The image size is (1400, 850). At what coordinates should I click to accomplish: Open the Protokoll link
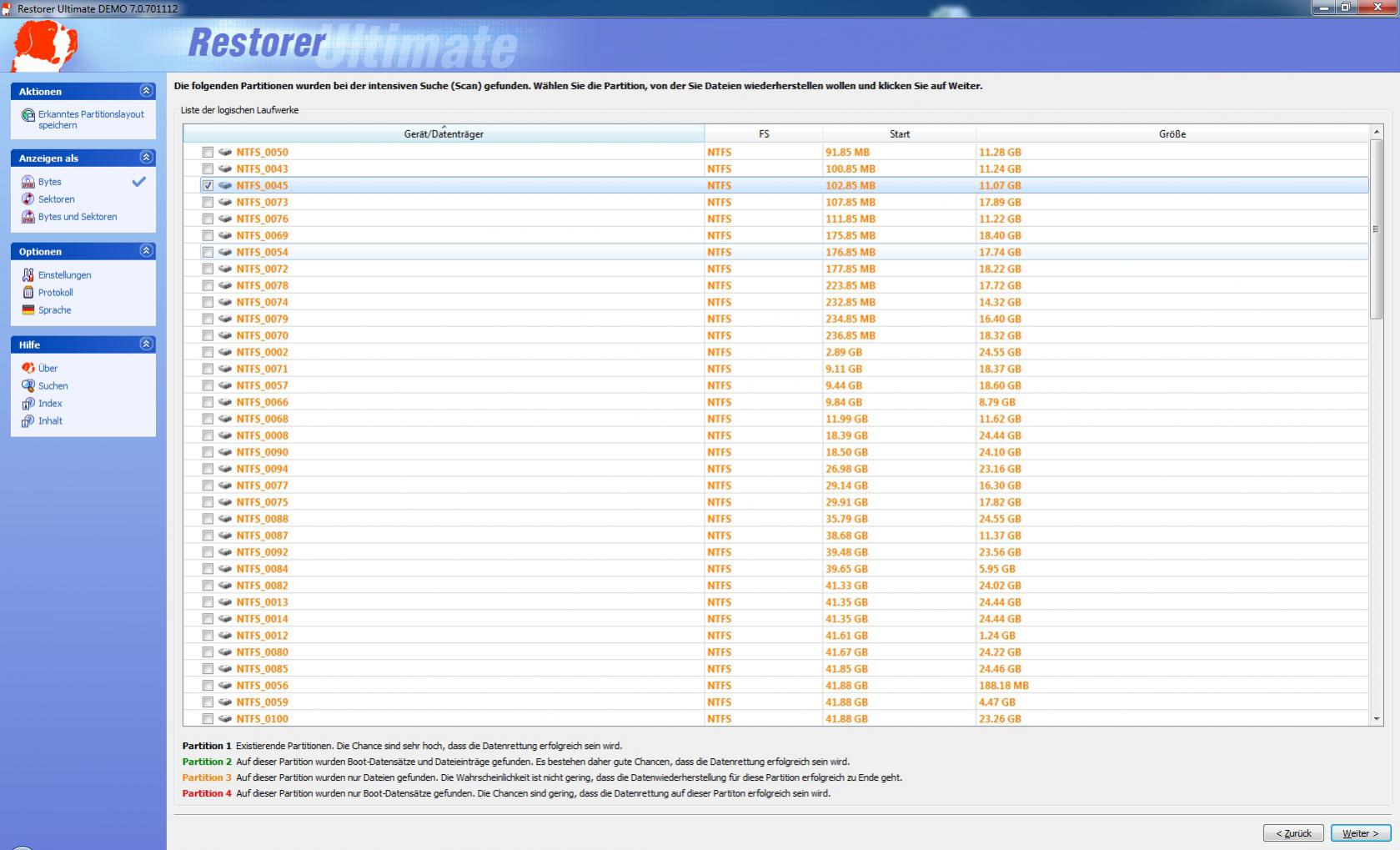(x=55, y=293)
